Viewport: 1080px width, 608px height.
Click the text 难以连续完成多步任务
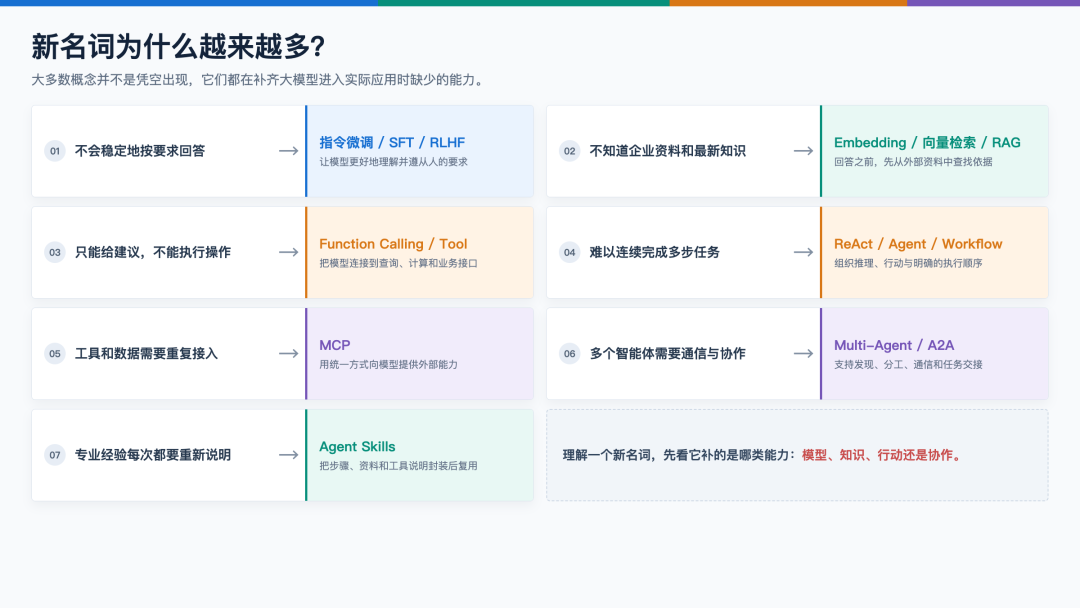point(654,252)
